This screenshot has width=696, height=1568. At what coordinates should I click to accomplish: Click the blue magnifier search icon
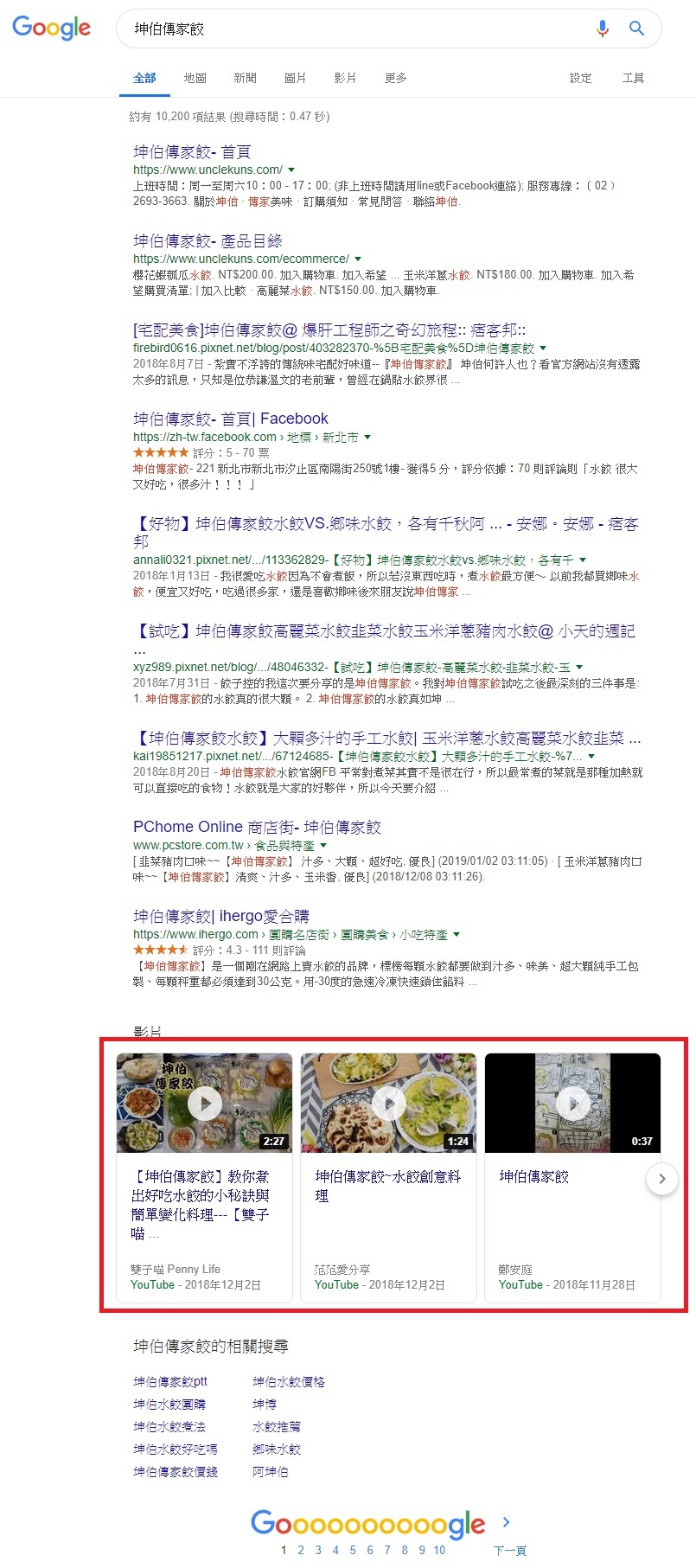coord(637,29)
